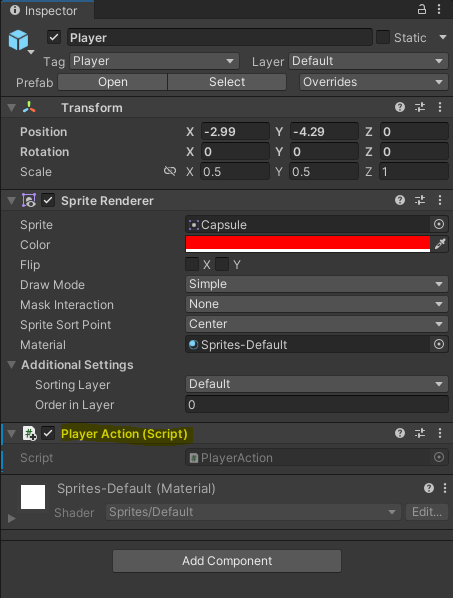Click the Transform component axes icon
The height and width of the screenshot is (598, 453).
pos(29,108)
